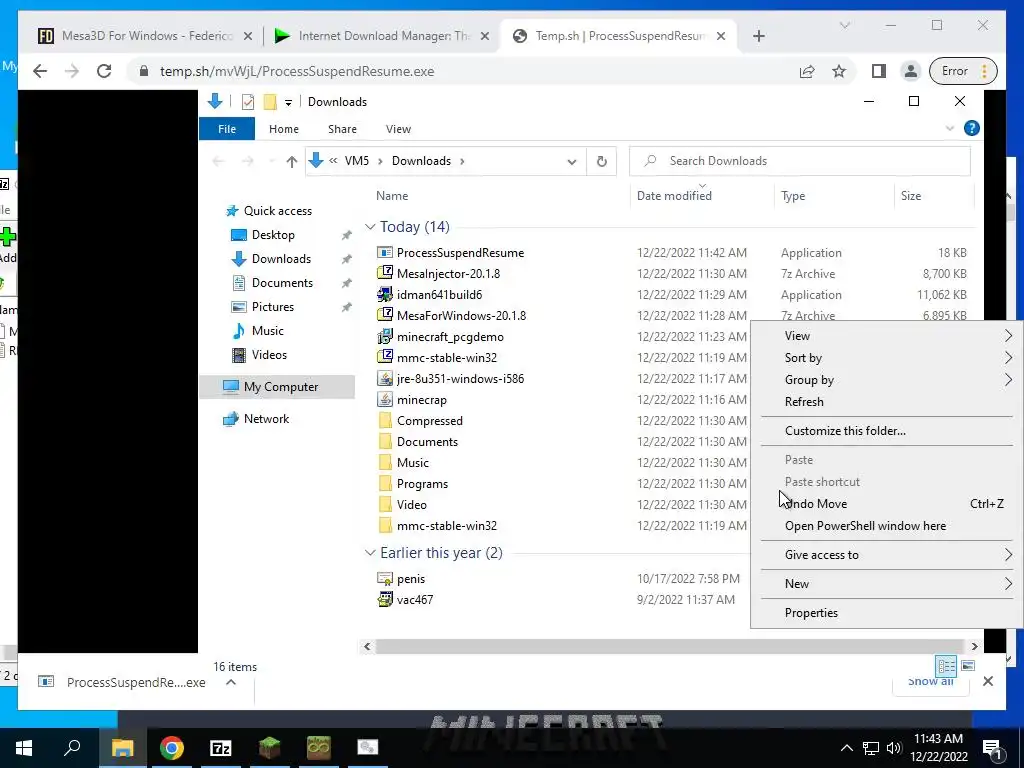The image size is (1024, 768).
Task: Choose Open PowerShell window here
Action: point(886,526)
